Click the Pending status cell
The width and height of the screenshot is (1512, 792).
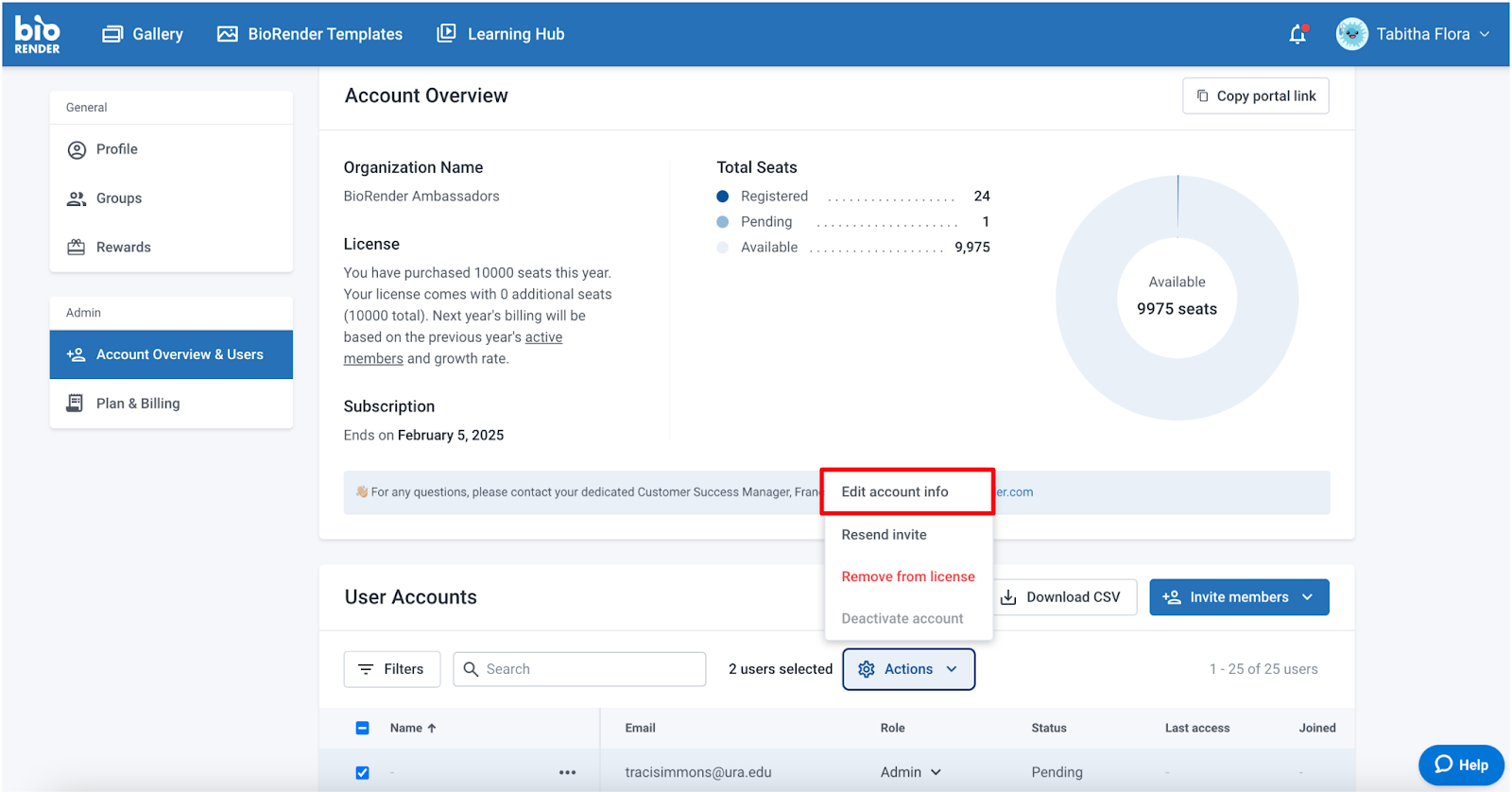[x=1057, y=772]
